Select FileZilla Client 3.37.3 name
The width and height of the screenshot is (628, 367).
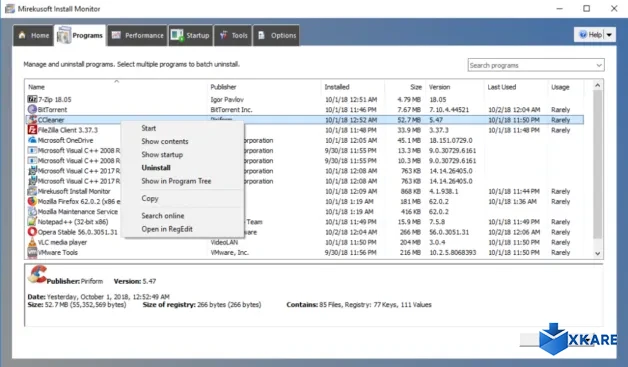click(68, 130)
